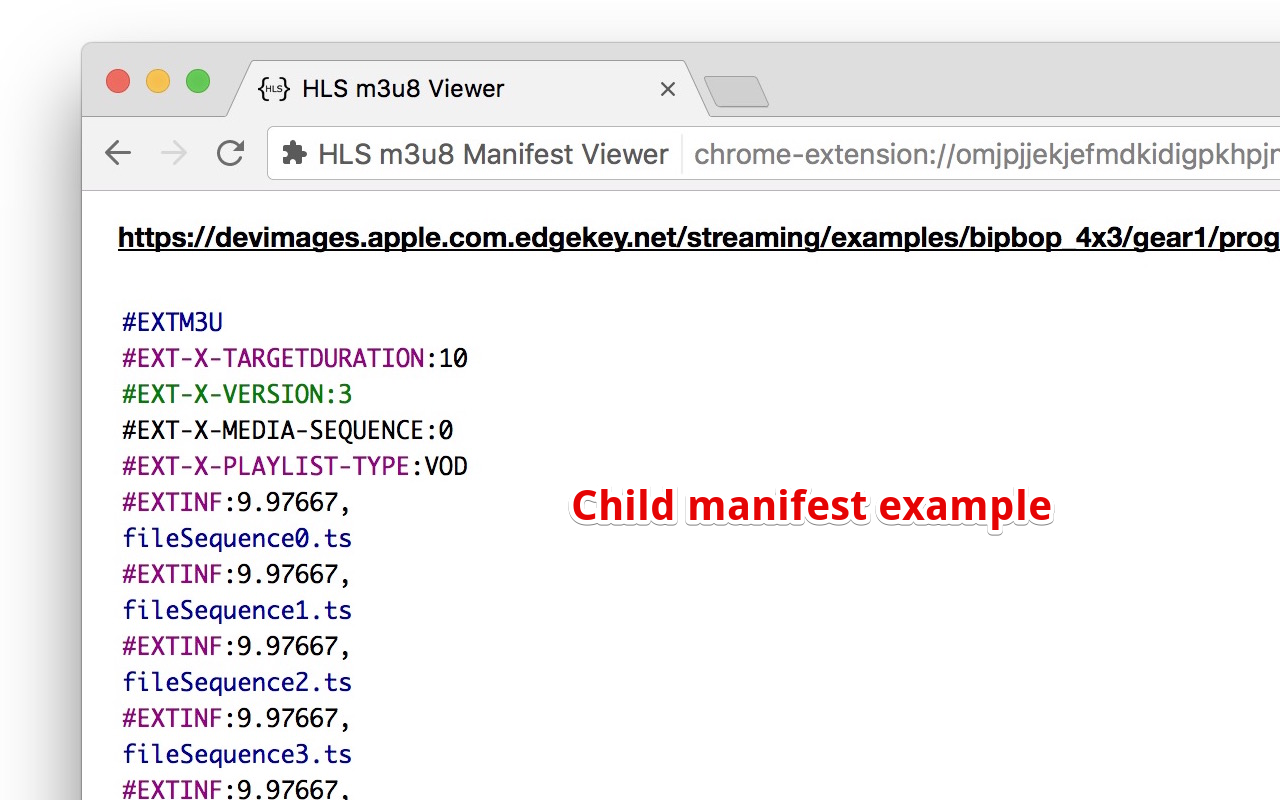
Task: Close the HLS m3u8 Viewer tab
Action: click(668, 89)
